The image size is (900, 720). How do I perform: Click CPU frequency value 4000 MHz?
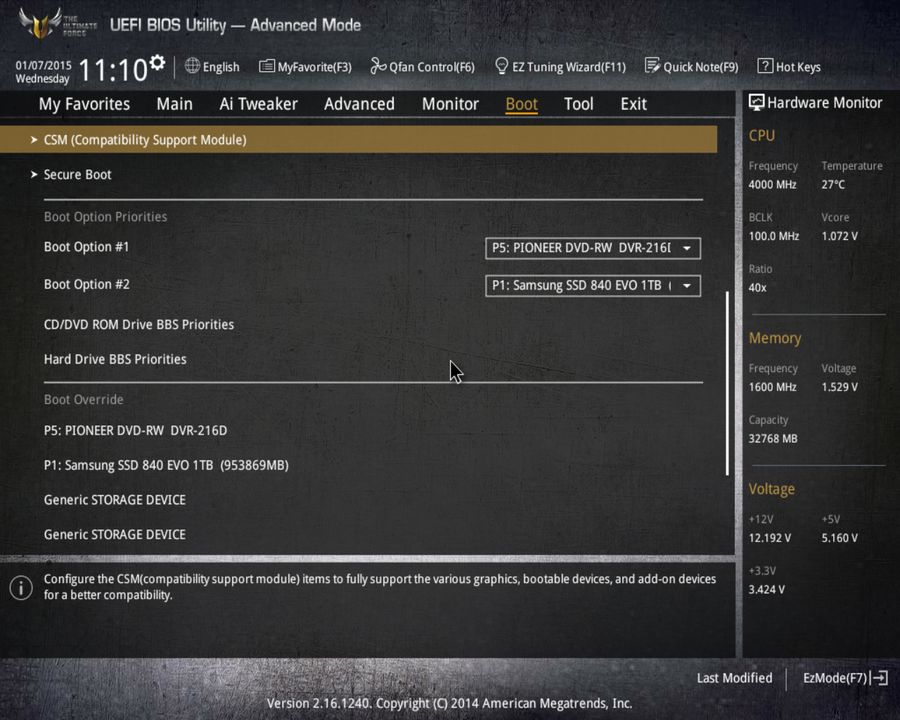pos(772,185)
